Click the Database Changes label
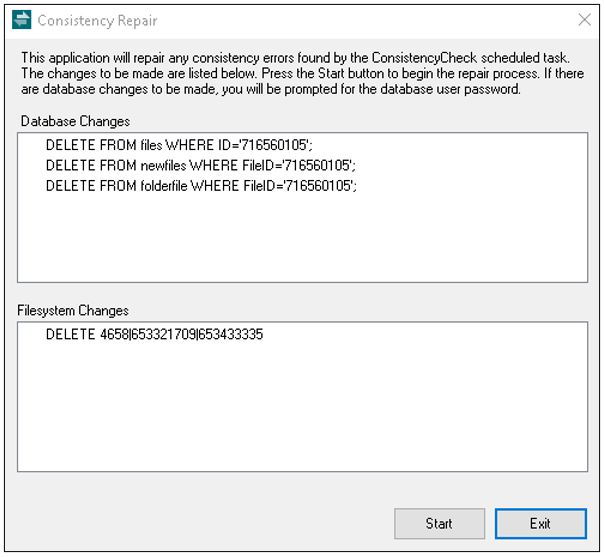605x557 pixels. click(75, 121)
